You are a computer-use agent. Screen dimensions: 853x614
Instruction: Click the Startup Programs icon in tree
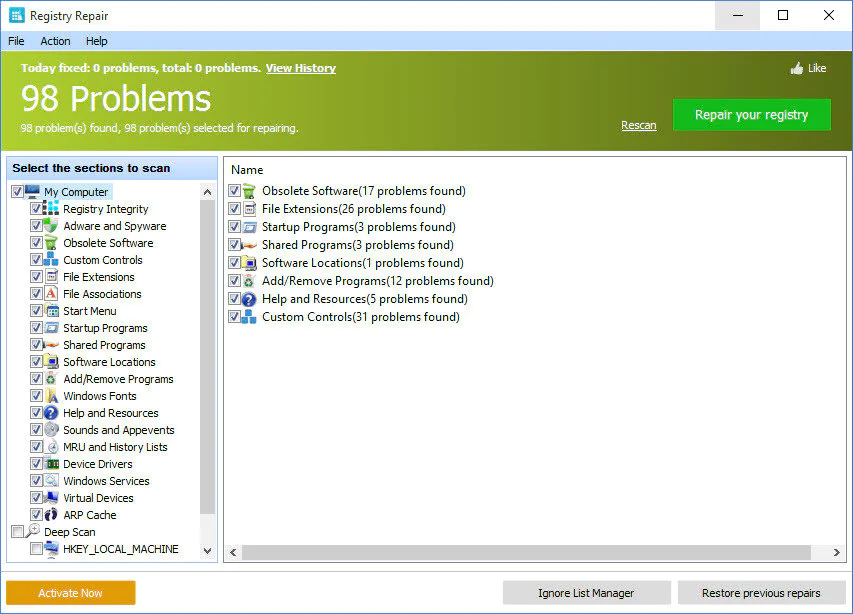click(51, 327)
